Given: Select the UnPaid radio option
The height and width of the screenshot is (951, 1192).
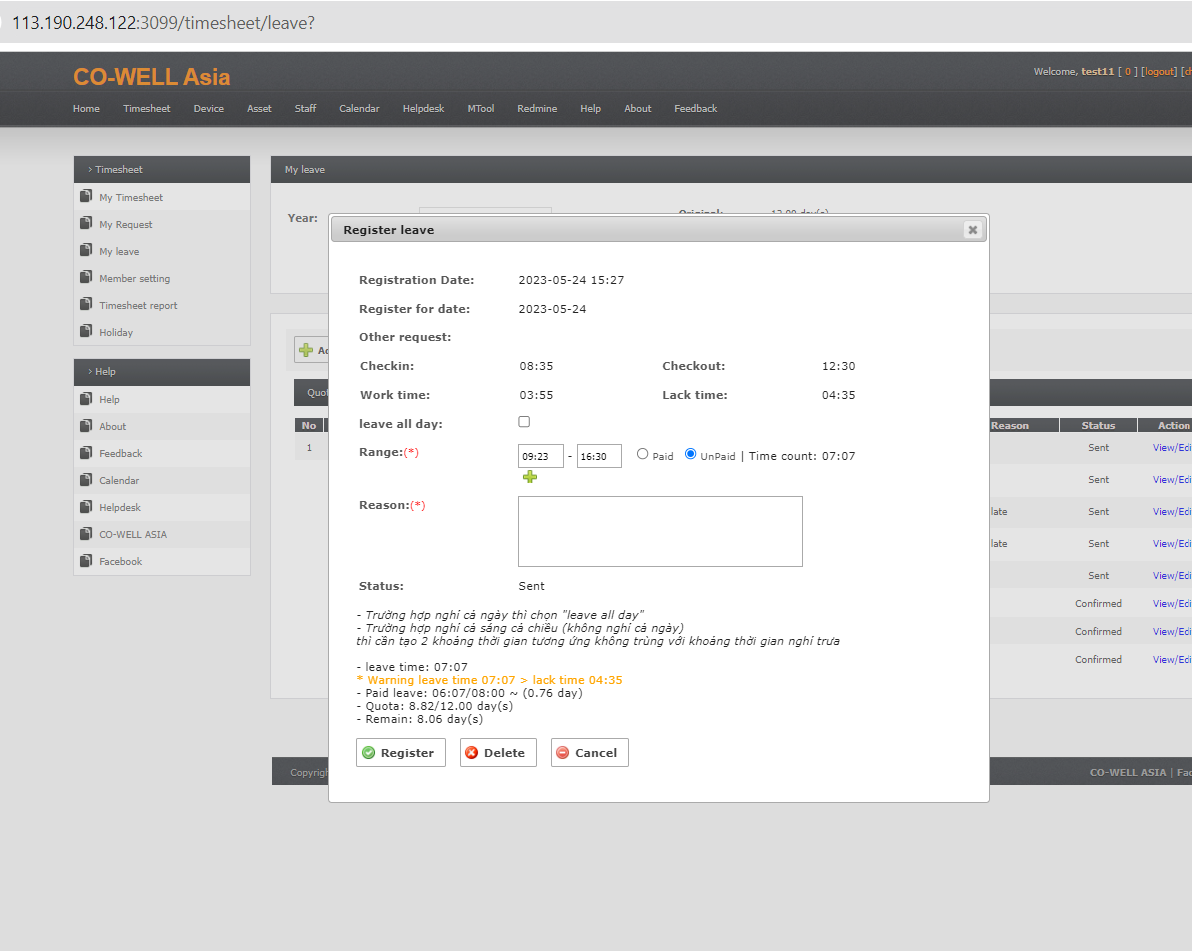Looking at the screenshot, I should [x=690, y=454].
